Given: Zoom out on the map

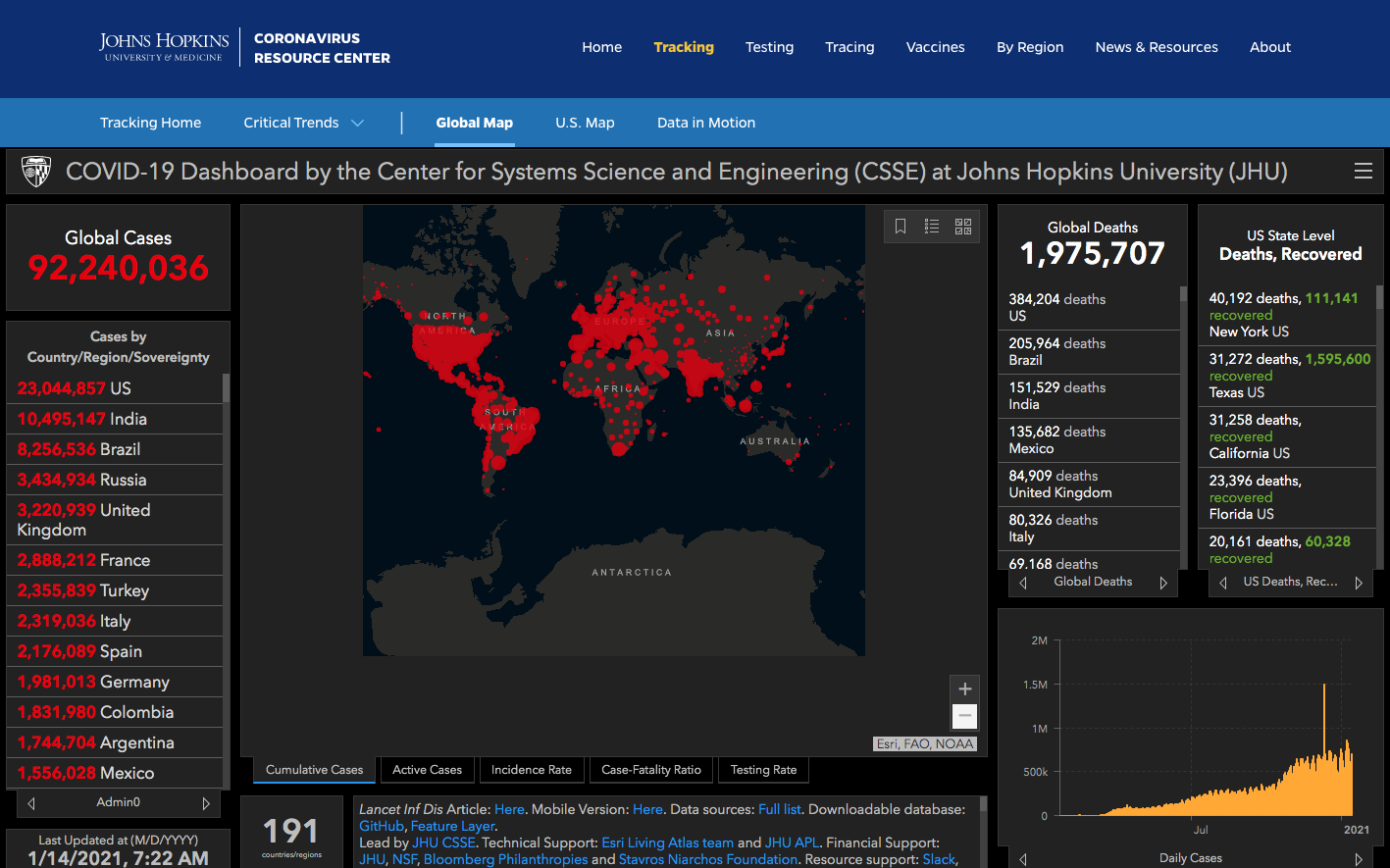Looking at the screenshot, I should (964, 717).
